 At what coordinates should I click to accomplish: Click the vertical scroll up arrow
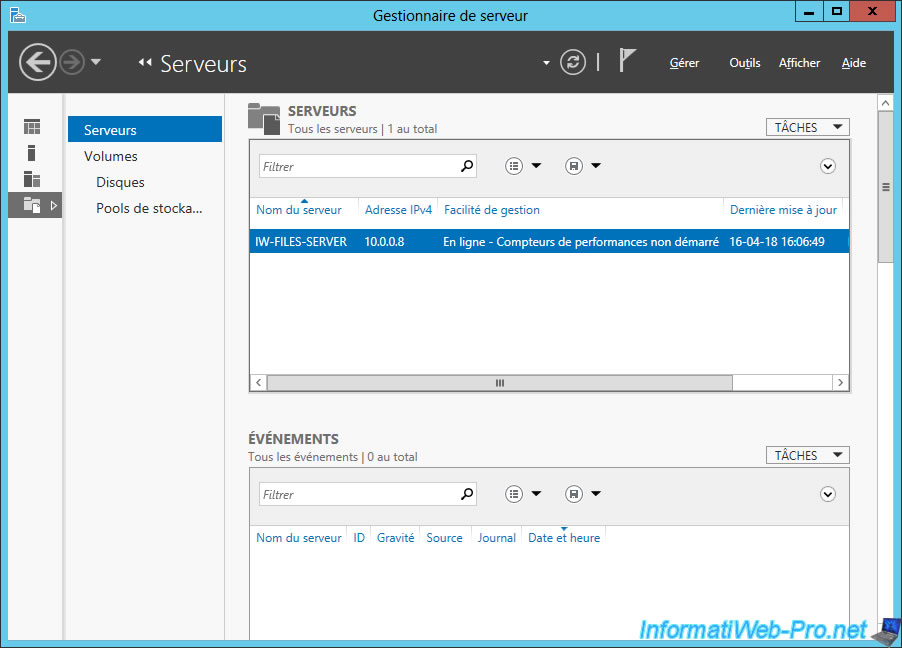[885, 103]
